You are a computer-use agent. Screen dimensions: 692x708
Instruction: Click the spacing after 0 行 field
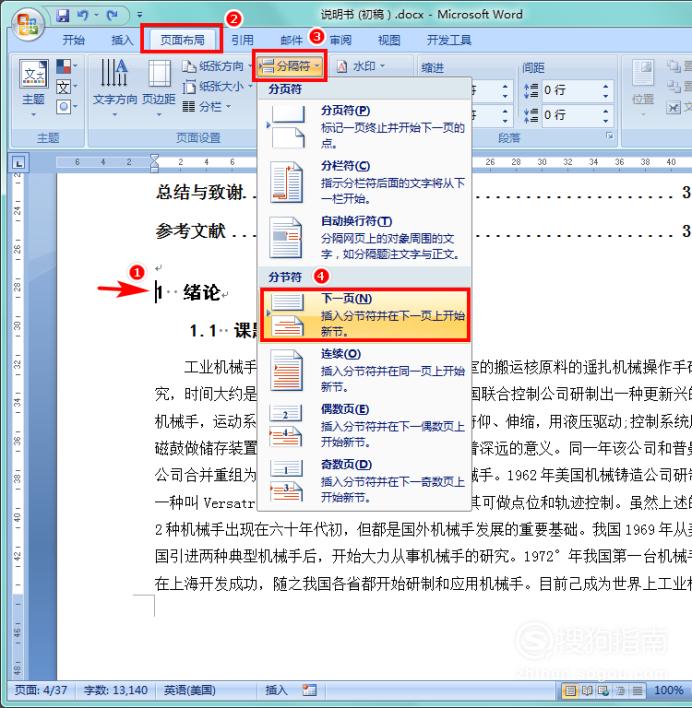click(571, 115)
